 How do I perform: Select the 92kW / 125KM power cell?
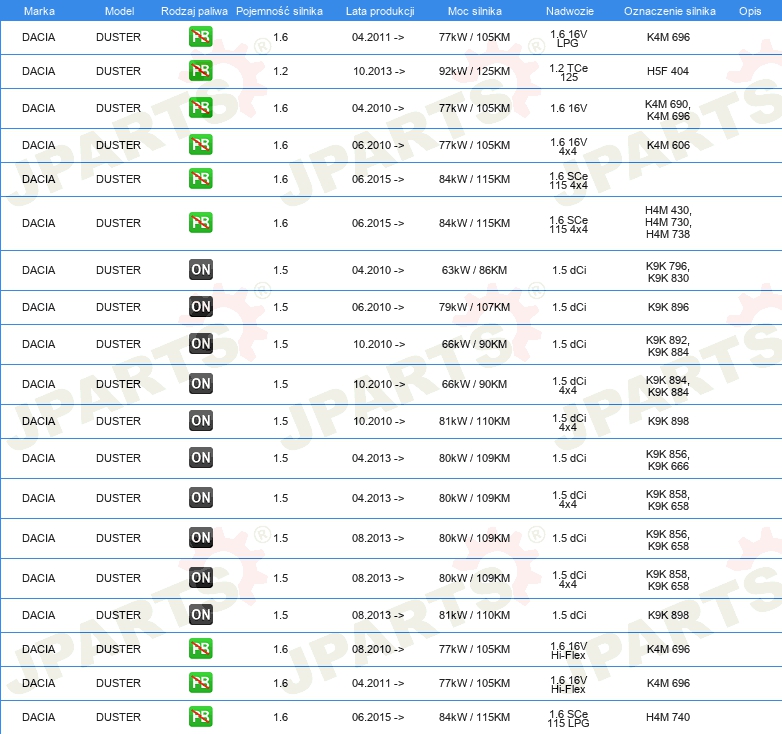click(474, 71)
